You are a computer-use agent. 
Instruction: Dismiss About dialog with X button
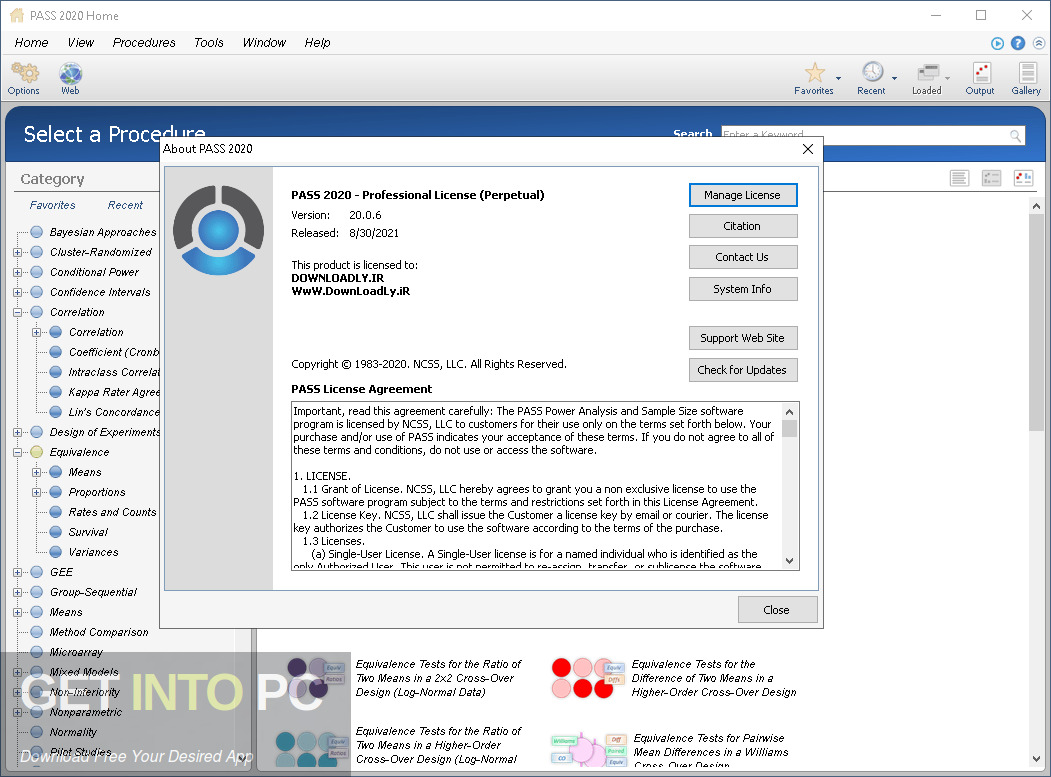pyautogui.click(x=808, y=149)
